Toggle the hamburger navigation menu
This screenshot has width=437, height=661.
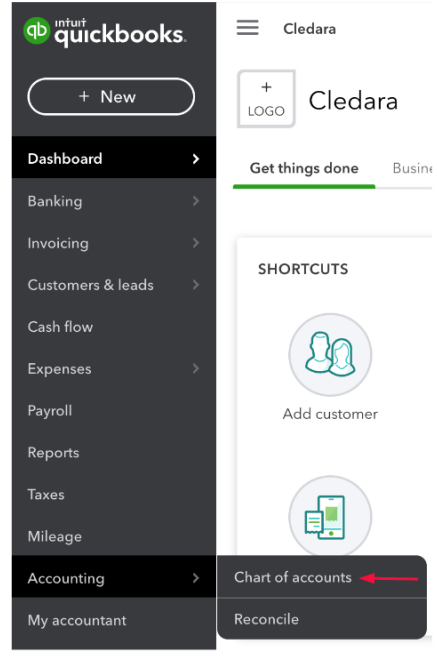tap(247, 28)
